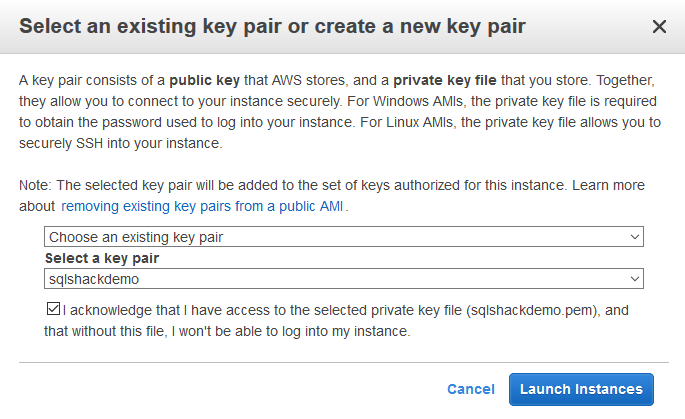Open 'removing existing key pairs from a public AMI' link
Screen dimensions: 685x419
(203, 206)
